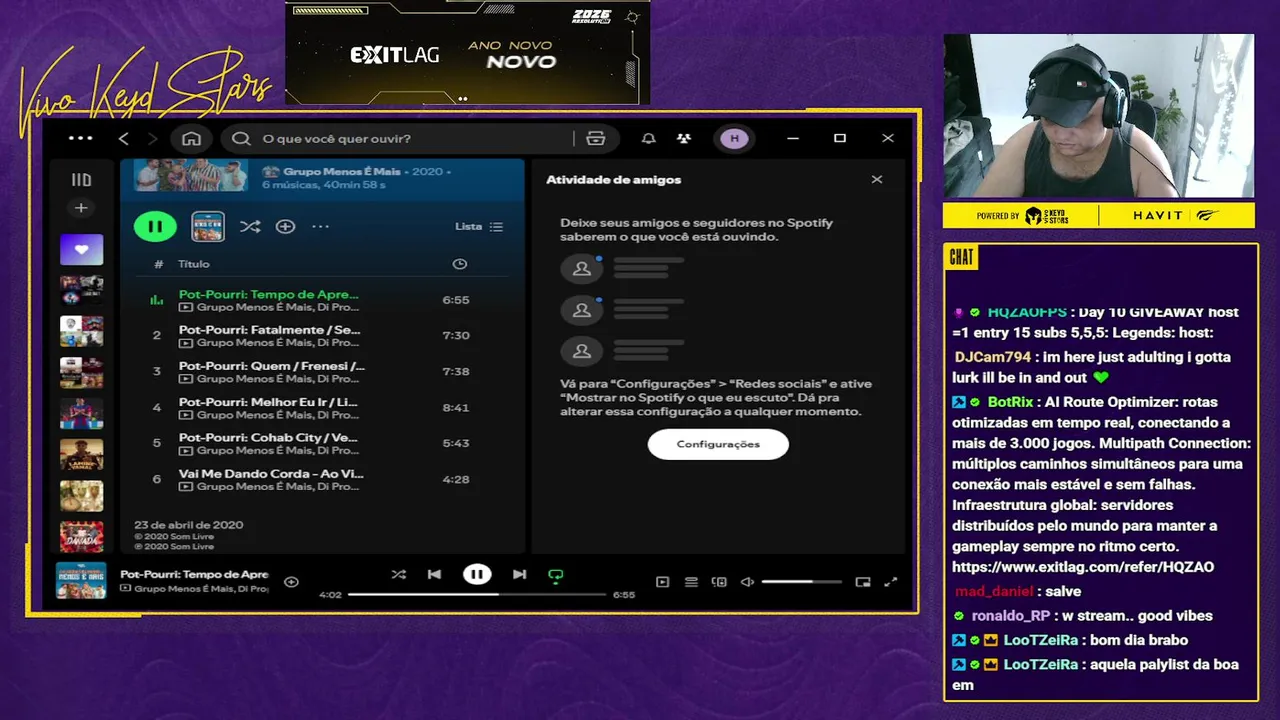Open the ExitLag referral link in chat
1280x720 pixels.
point(1083,567)
